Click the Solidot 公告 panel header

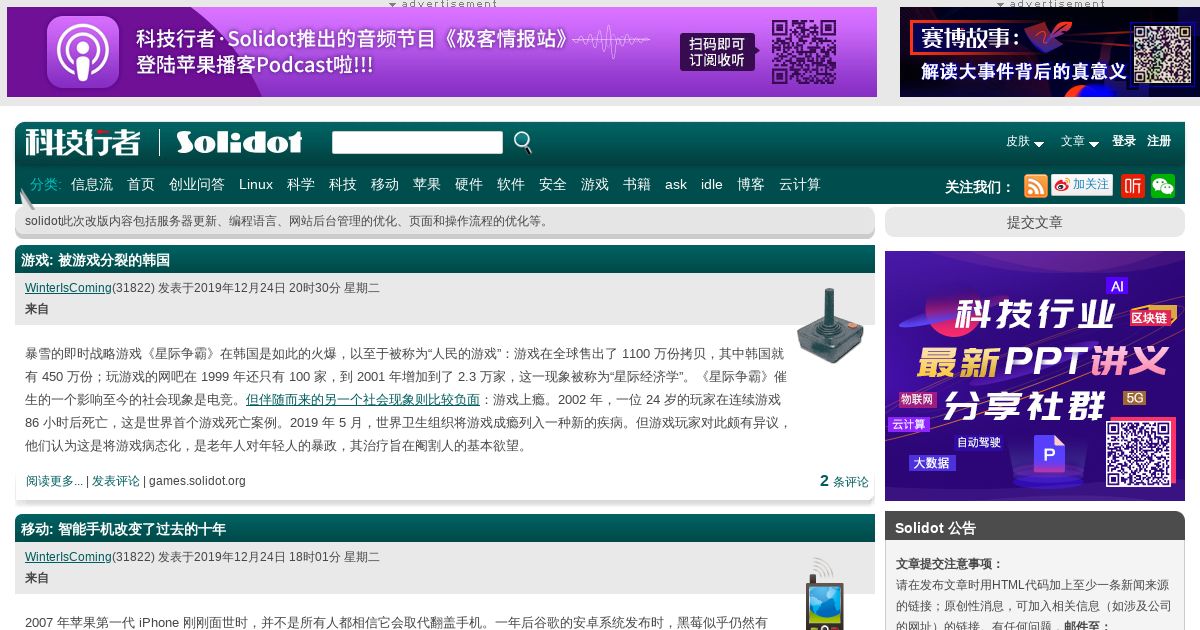click(1035, 527)
